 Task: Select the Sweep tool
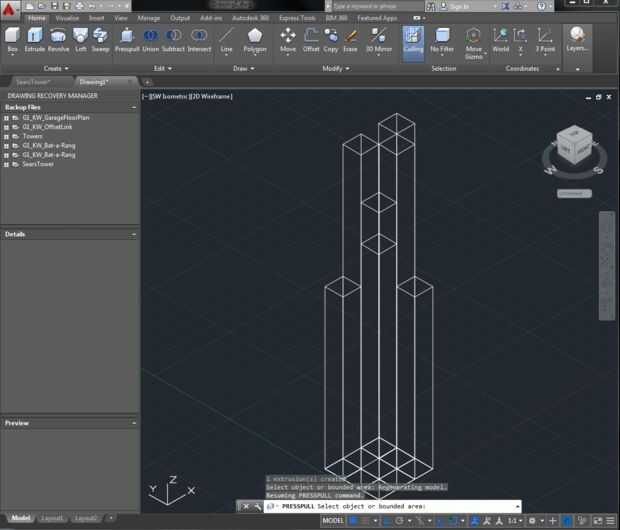tap(100, 40)
